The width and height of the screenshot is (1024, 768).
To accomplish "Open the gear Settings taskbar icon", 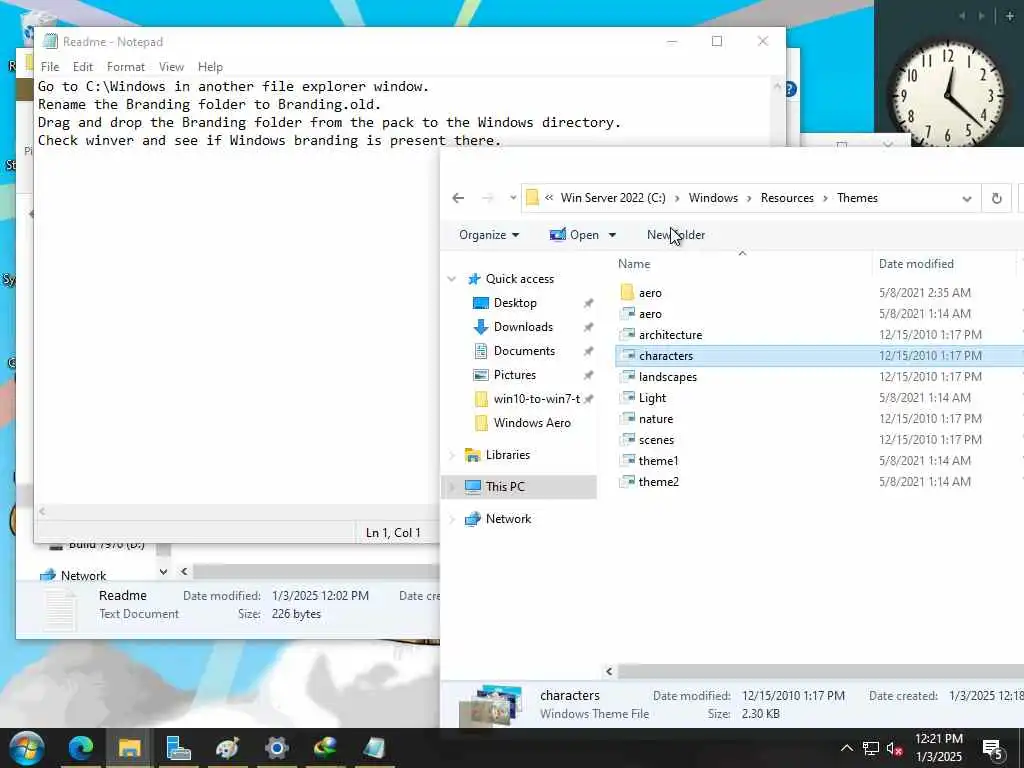I will point(276,748).
